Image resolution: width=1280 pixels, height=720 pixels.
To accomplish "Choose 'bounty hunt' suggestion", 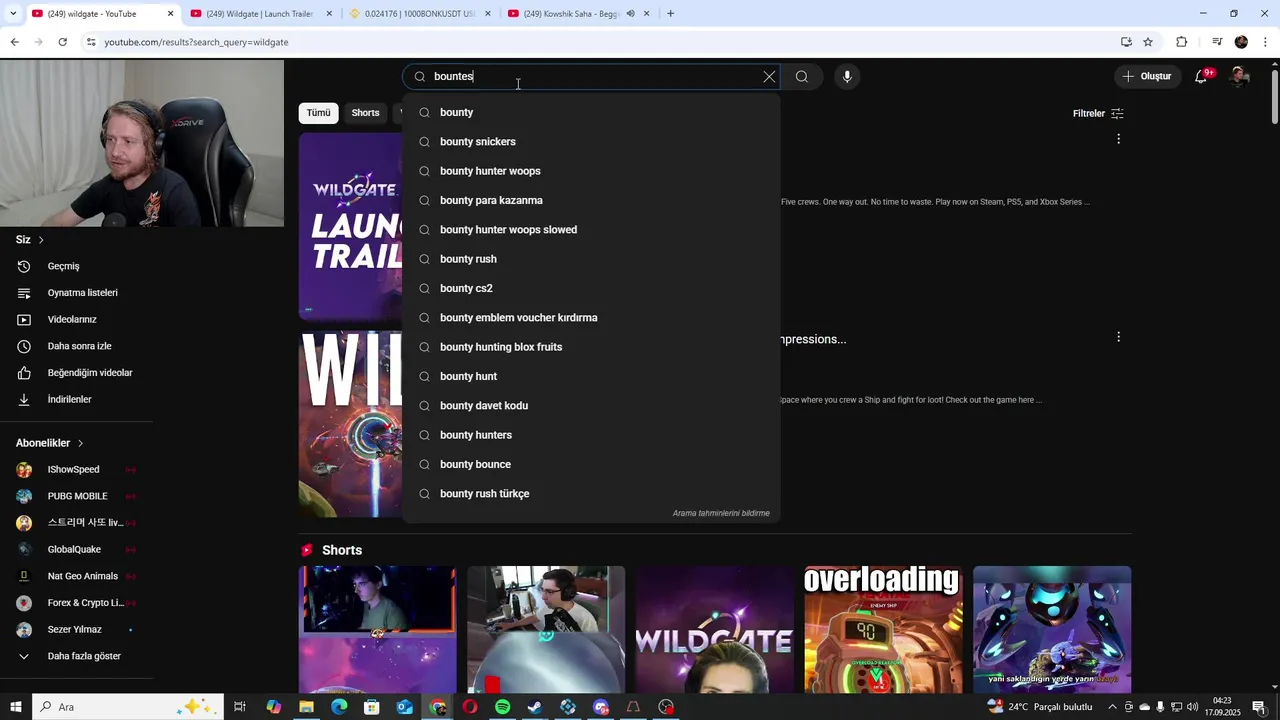I will [591, 376].
